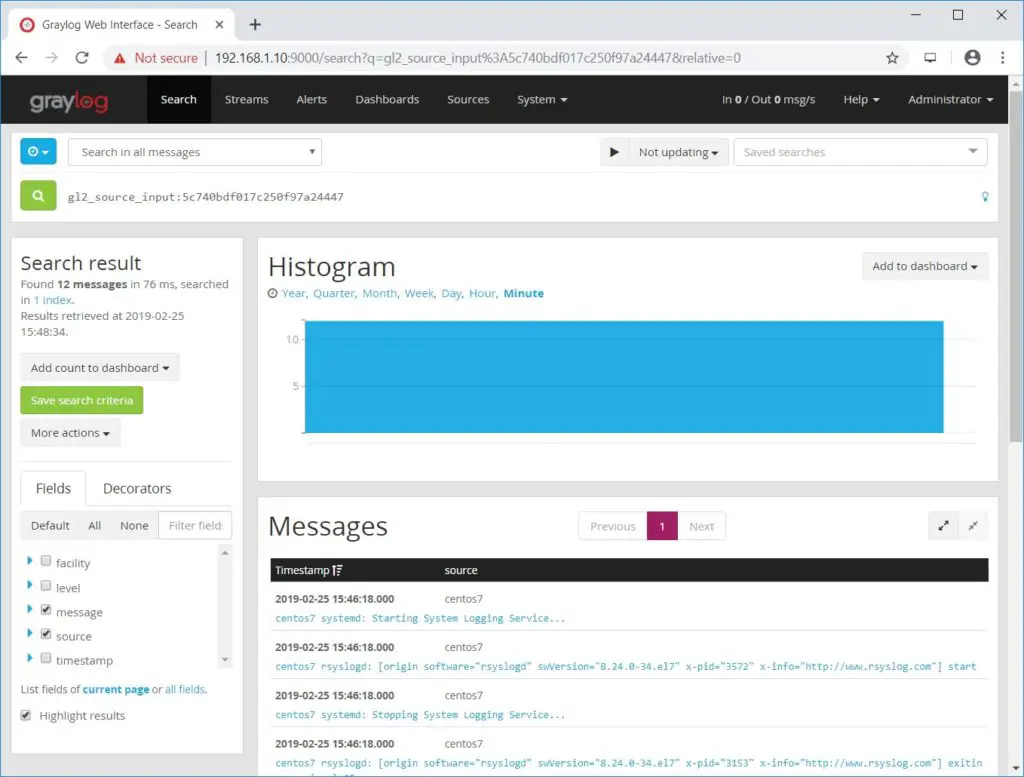The image size is (1024, 777).
Task: Set histogram resolution to Hour
Action: [x=482, y=293]
